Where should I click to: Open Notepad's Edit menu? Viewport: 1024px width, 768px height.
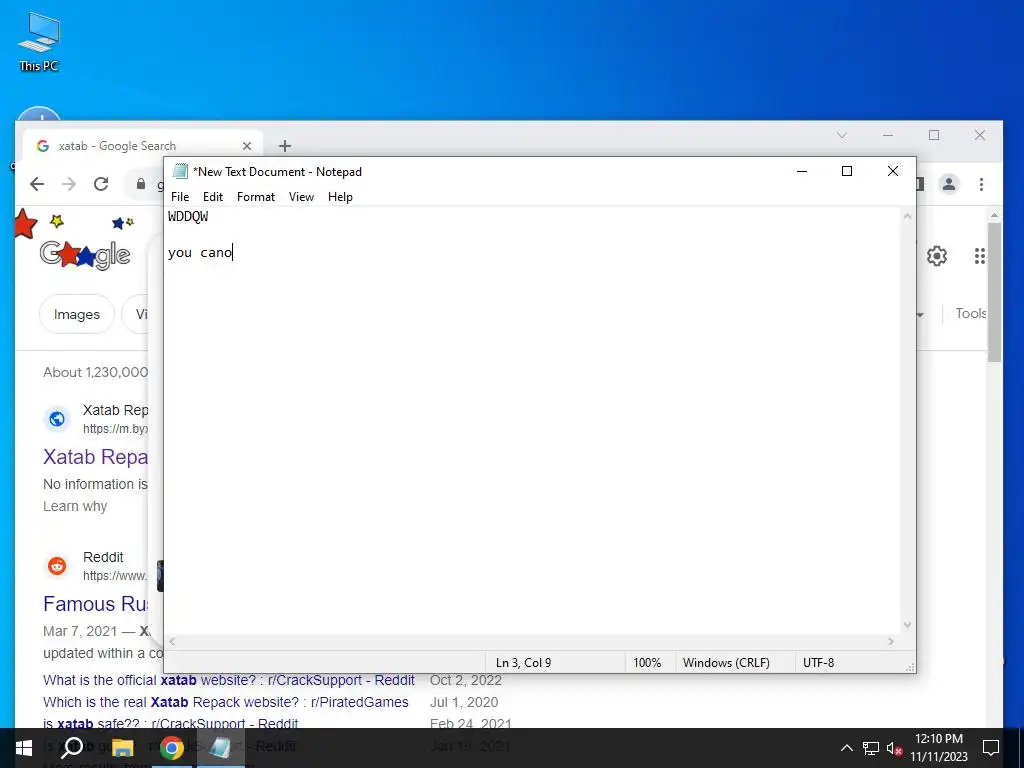point(213,197)
